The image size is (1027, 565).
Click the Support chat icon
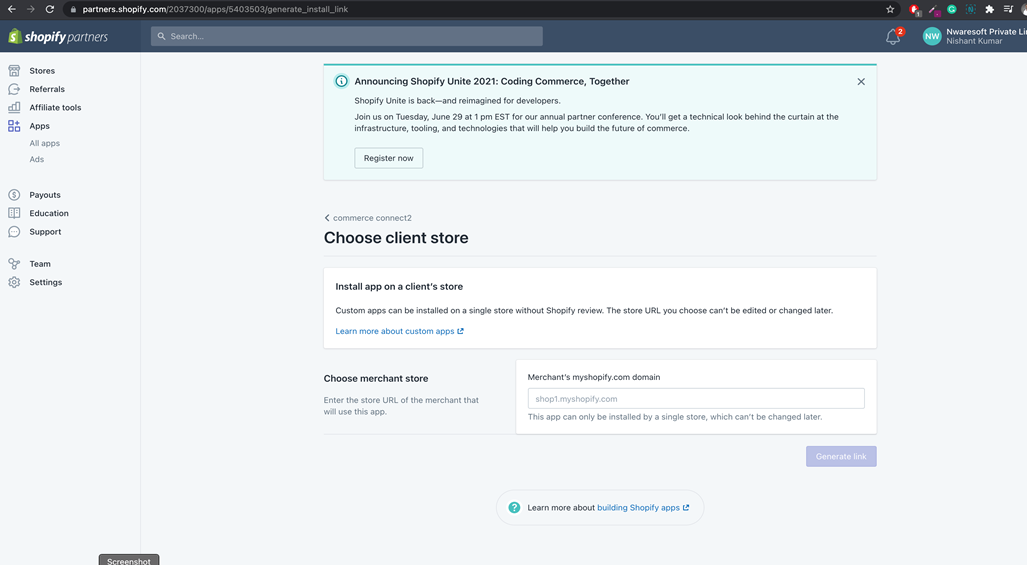[14, 232]
